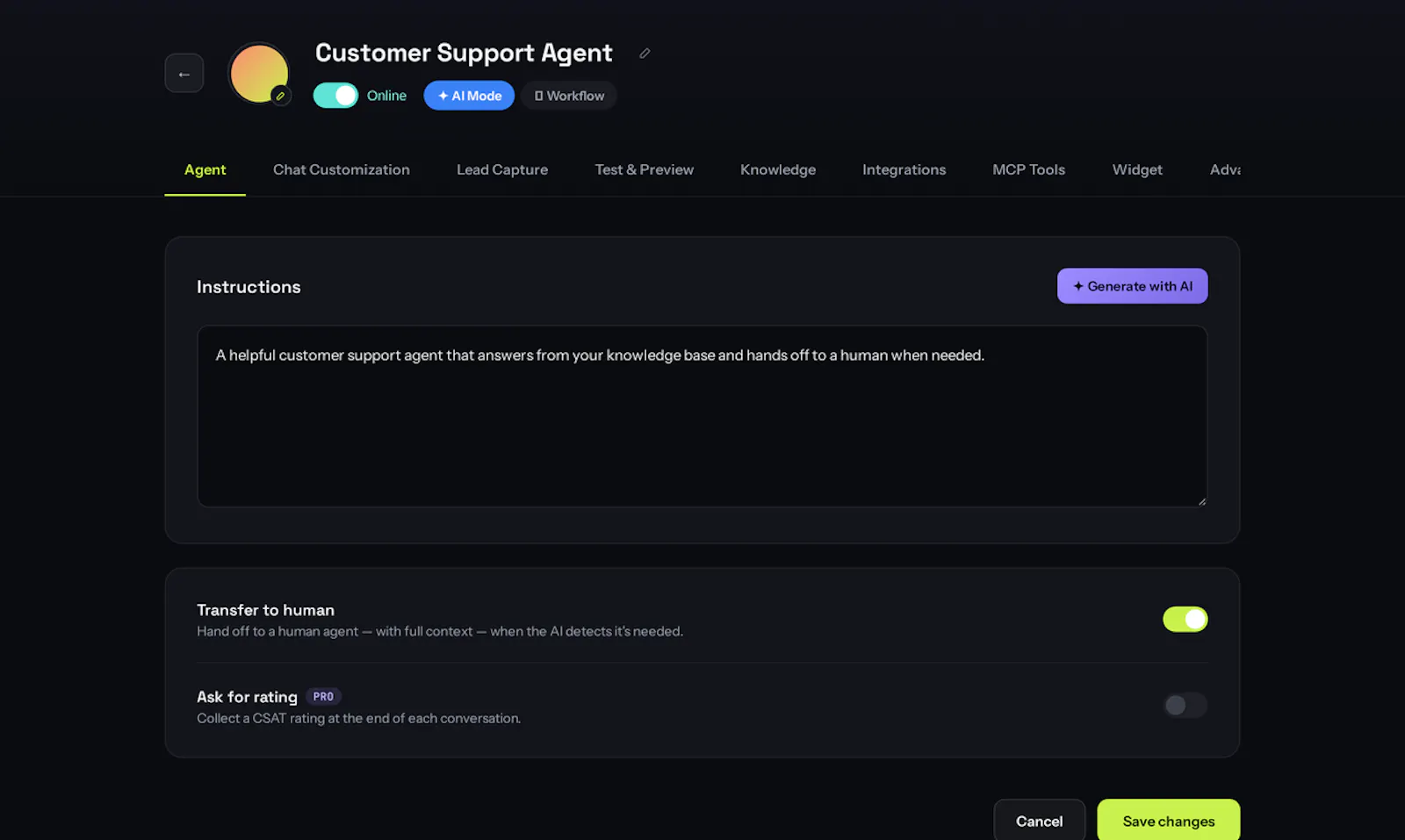
Task: Open the MCP Tools tab
Action: 1029,169
